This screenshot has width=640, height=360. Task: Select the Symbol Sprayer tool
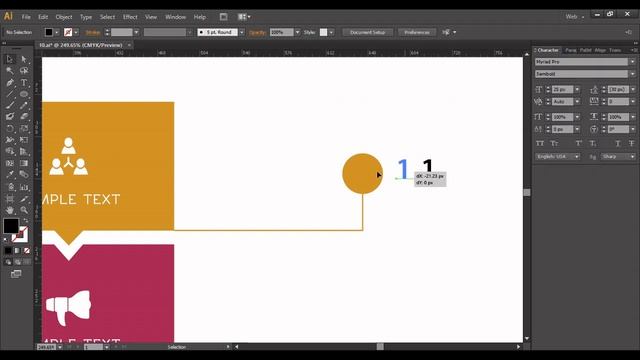coord(9,187)
